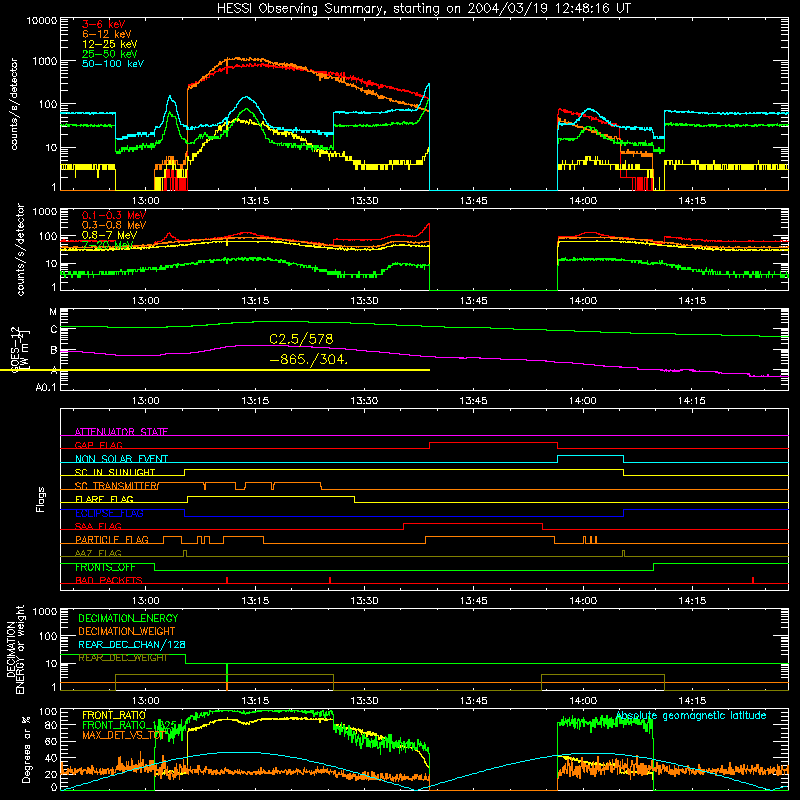
Task: Select the yellow 'FRONT_RATIO' legend label
Action: coord(114,715)
